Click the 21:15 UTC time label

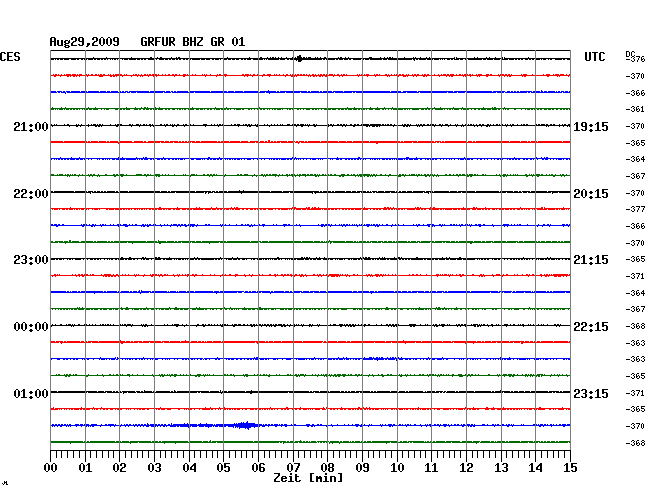[591, 260]
